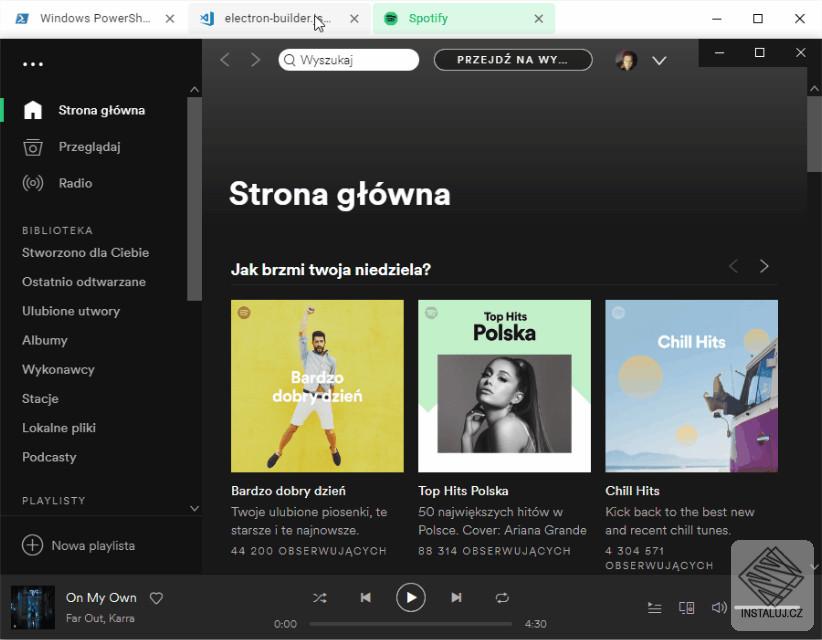Navigate back with the left arrow
822x640 pixels.
click(x=225, y=60)
